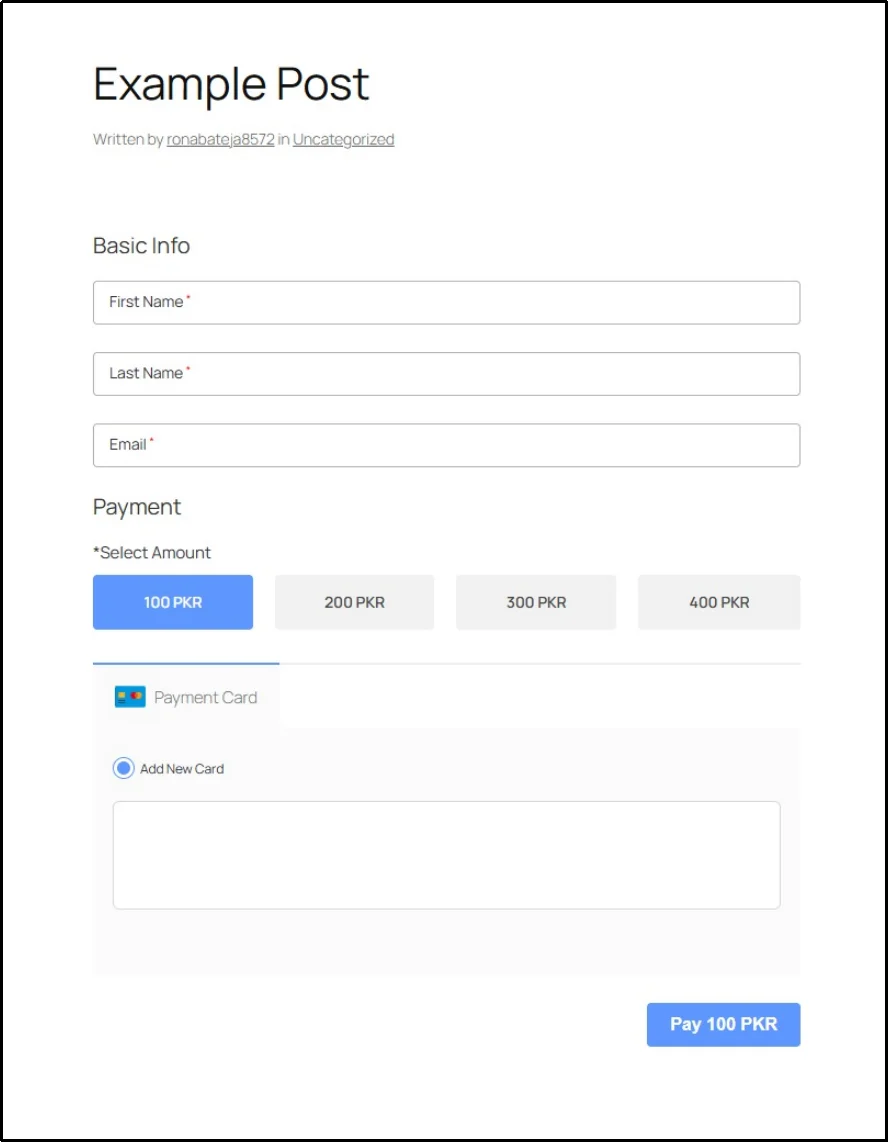Select the 200 PKR amount
This screenshot has height=1143, width=889.
tap(354, 602)
